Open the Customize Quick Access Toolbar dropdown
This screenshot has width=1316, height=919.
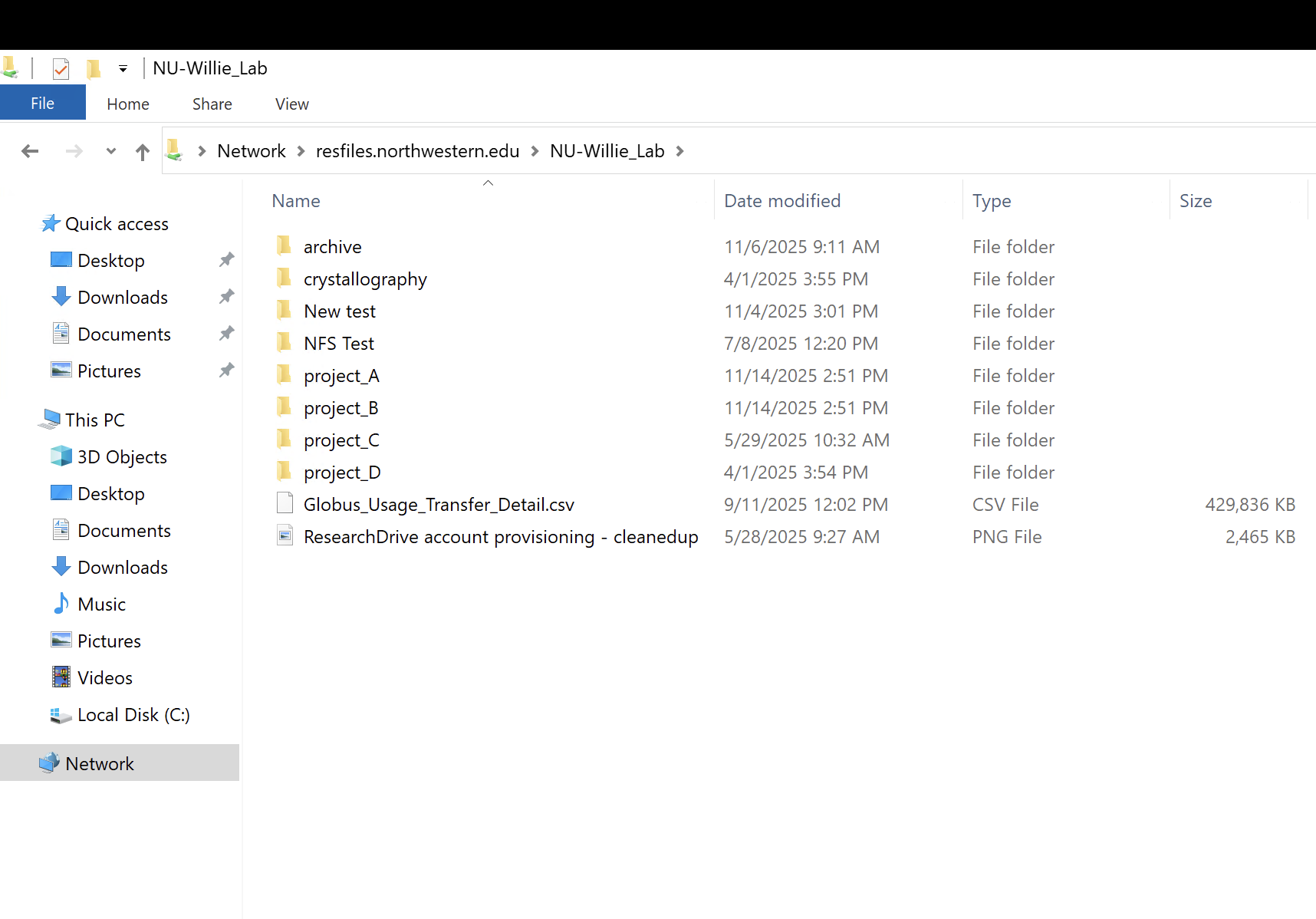[x=123, y=69]
